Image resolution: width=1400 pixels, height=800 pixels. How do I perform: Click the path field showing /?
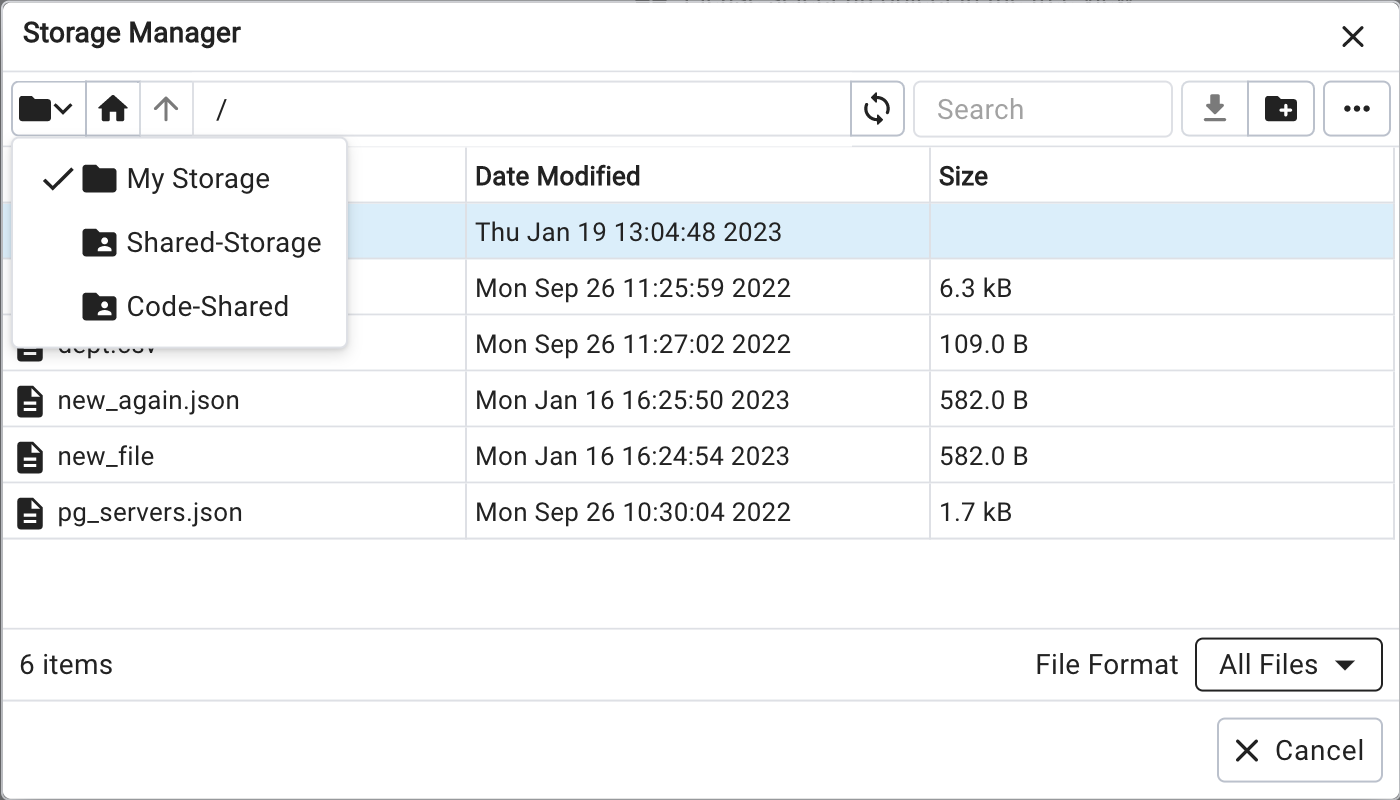point(520,109)
